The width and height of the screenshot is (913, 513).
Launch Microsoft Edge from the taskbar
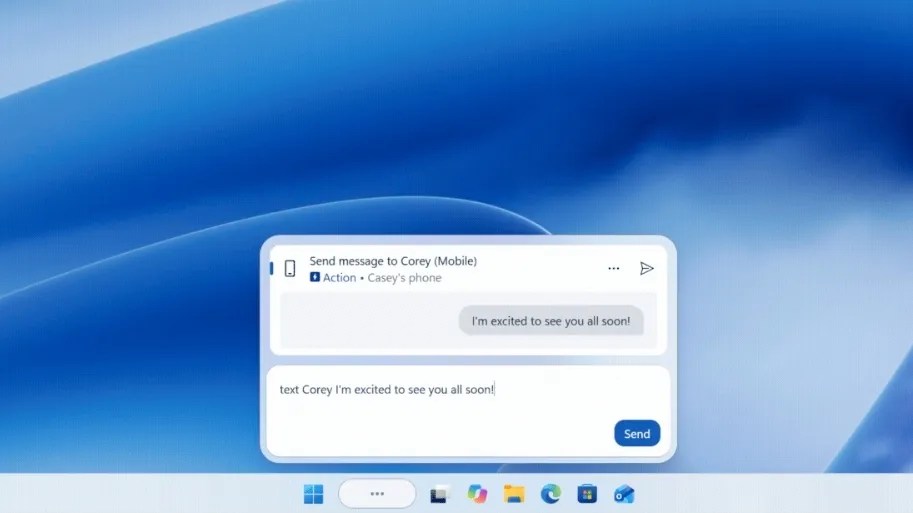[550, 494]
